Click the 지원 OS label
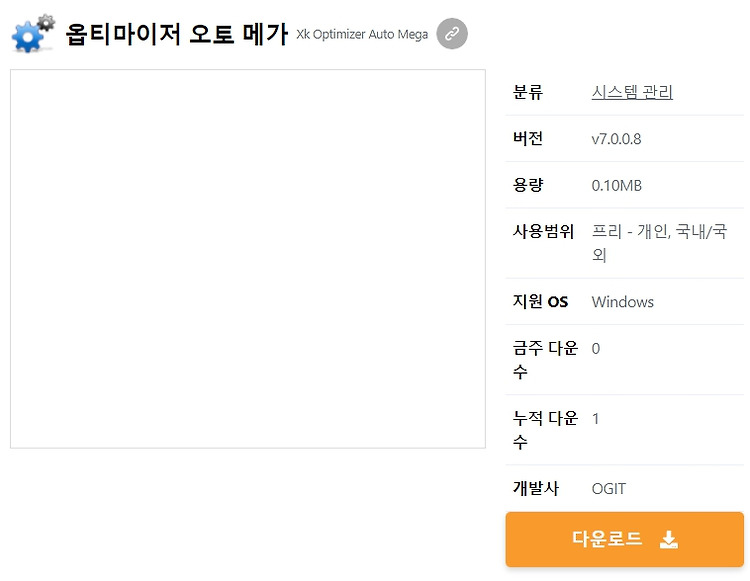This screenshot has height=581, width=750. pos(540,302)
